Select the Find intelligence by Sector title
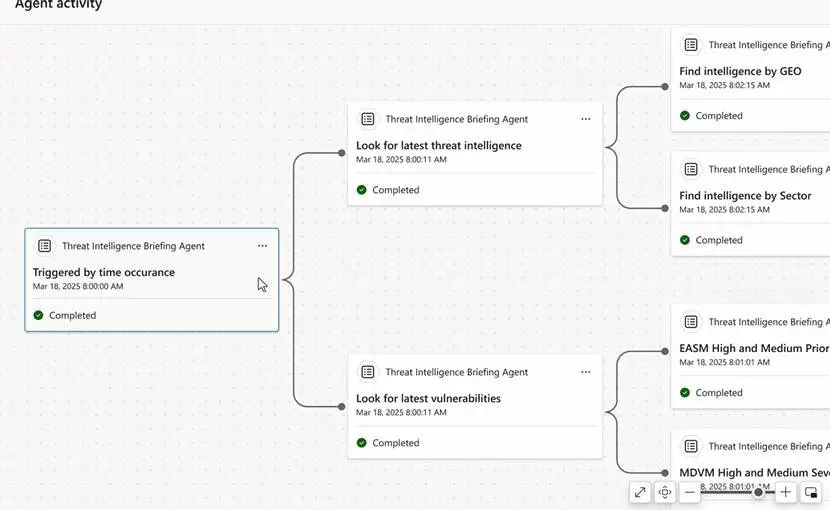The height and width of the screenshot is (510, 830). 745,195
